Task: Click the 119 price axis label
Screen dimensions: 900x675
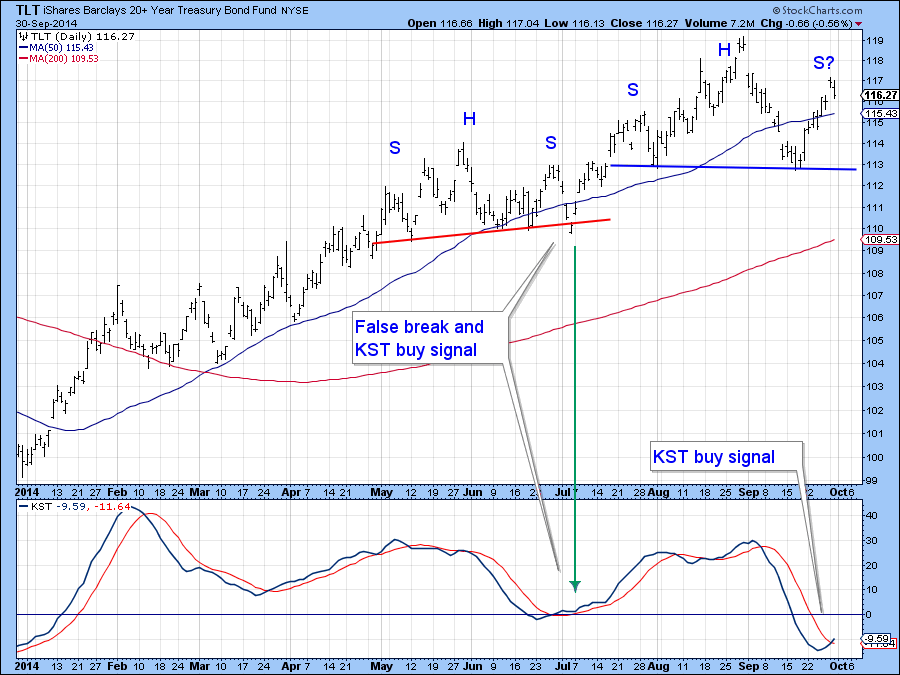Action: tap(874, 41)
